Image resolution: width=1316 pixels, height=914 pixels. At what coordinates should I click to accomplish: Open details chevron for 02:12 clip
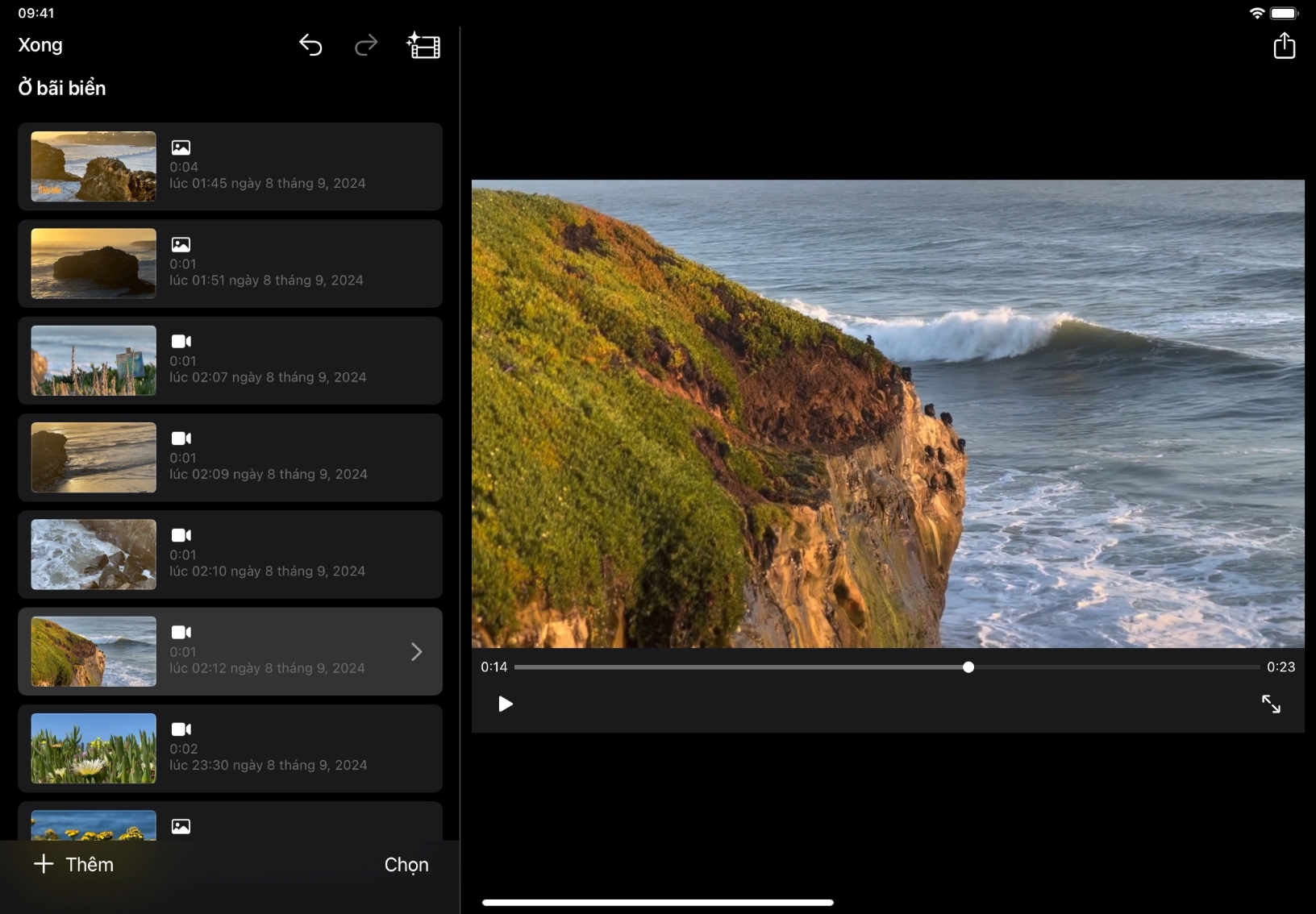416,651
